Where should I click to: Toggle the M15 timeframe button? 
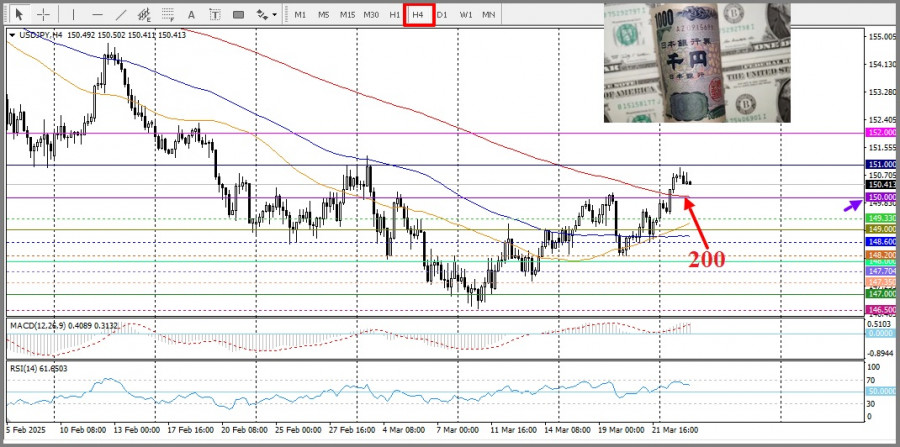pyautogui.click(x=347, y=15)
